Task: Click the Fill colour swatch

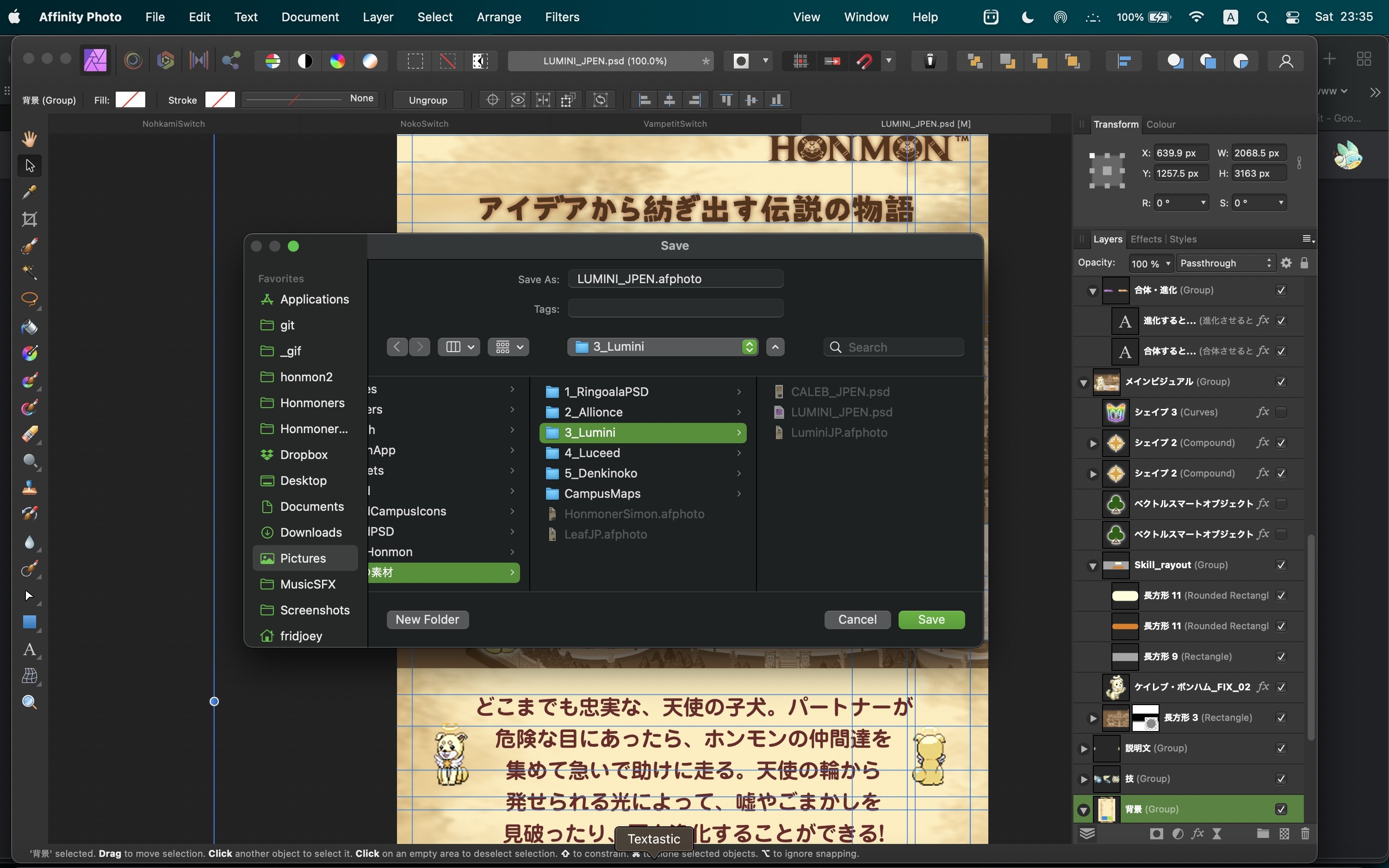Action: pos(130,99)
